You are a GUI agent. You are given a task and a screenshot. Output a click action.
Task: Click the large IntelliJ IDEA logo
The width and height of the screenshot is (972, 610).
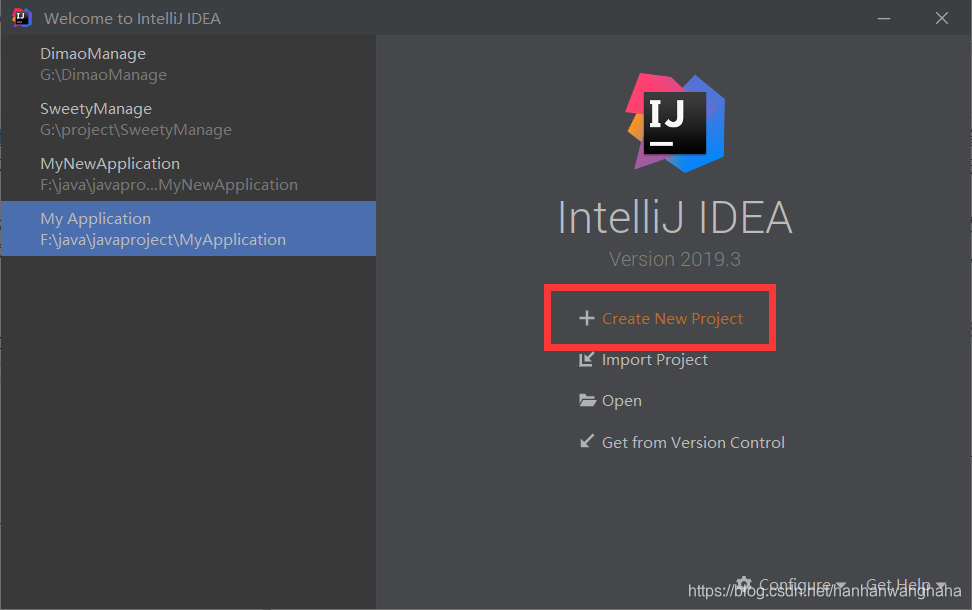point(675,123)
